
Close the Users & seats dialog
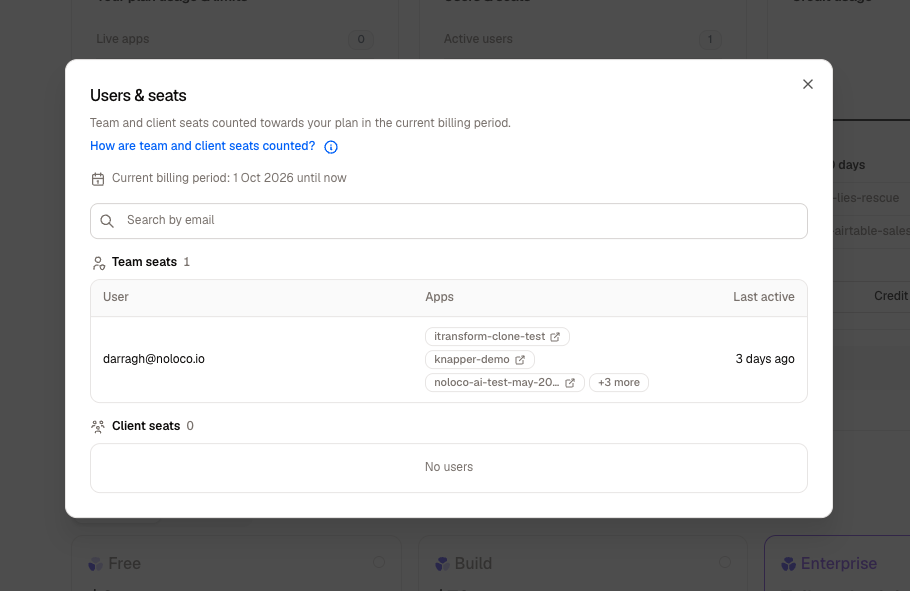807,84
